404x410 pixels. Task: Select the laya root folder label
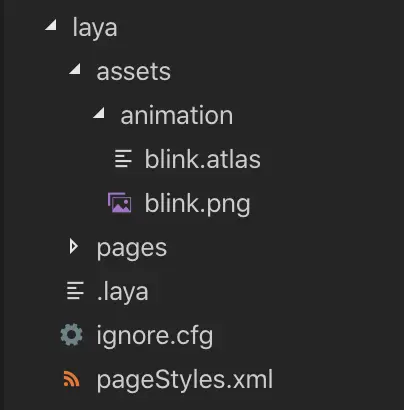click(x=95, y=28)
